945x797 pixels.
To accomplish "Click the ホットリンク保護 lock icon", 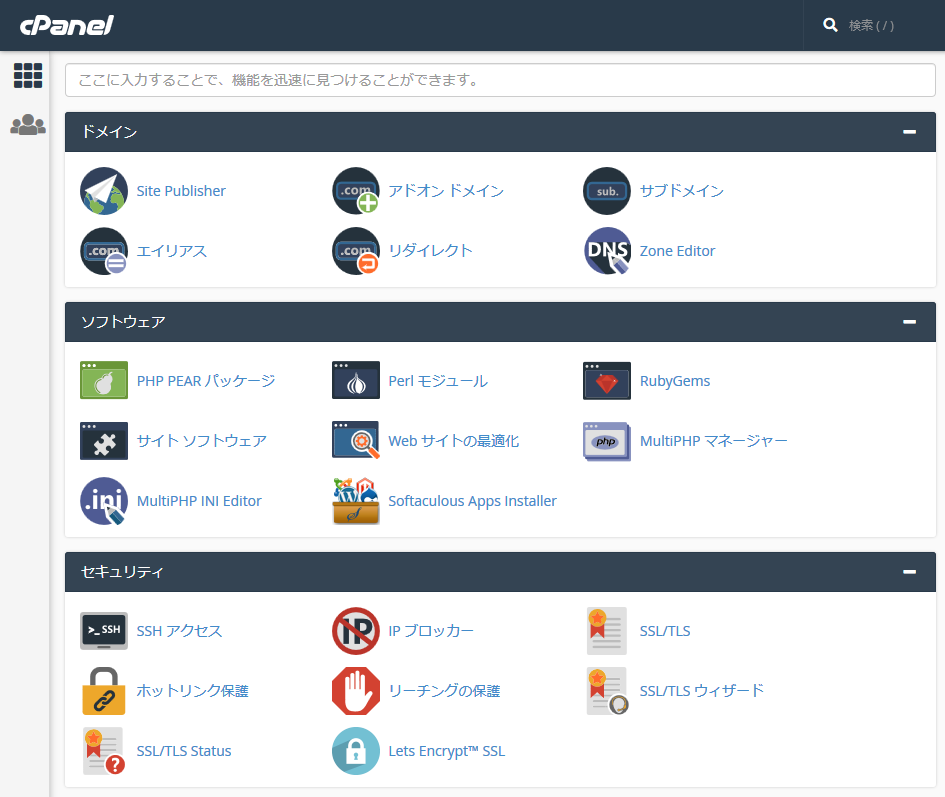I will click(104, 691).
